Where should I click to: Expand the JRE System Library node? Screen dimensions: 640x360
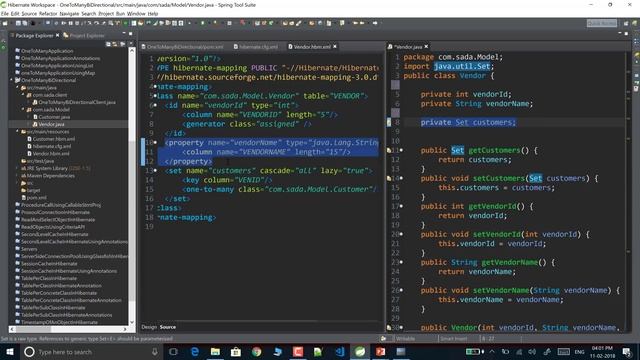18,168
